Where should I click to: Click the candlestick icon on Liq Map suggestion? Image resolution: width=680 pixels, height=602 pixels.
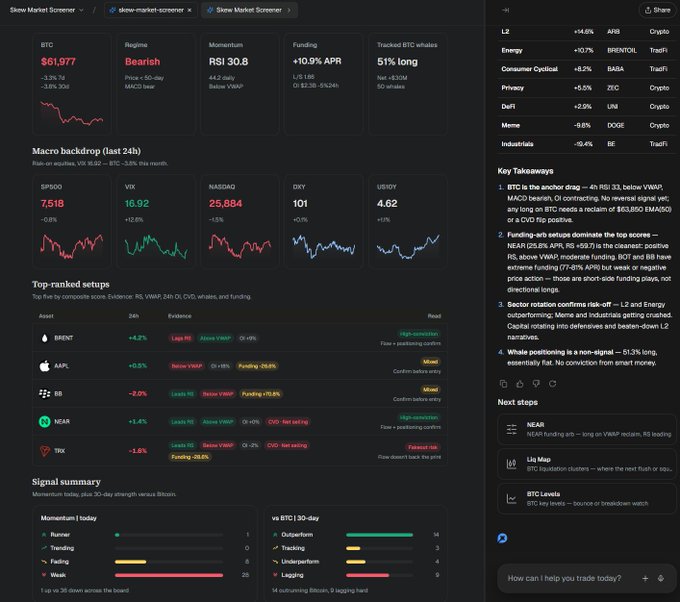512,464
